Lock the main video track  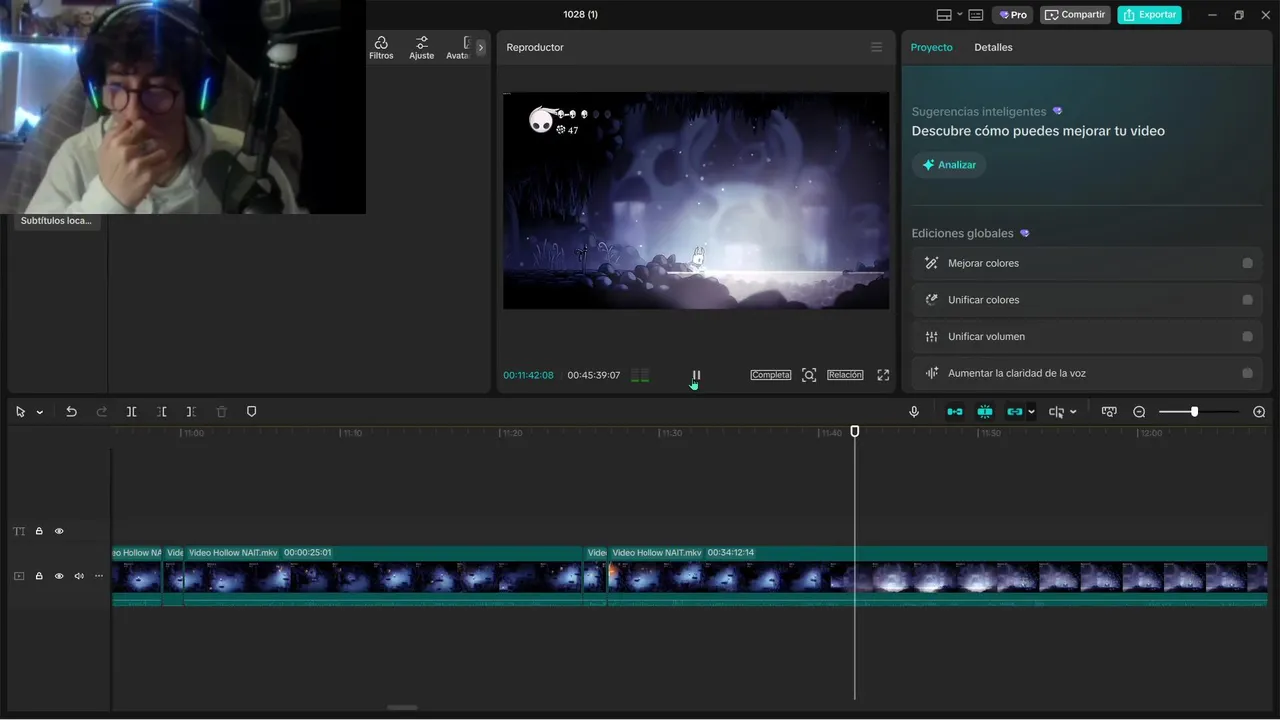pos(39,576)
